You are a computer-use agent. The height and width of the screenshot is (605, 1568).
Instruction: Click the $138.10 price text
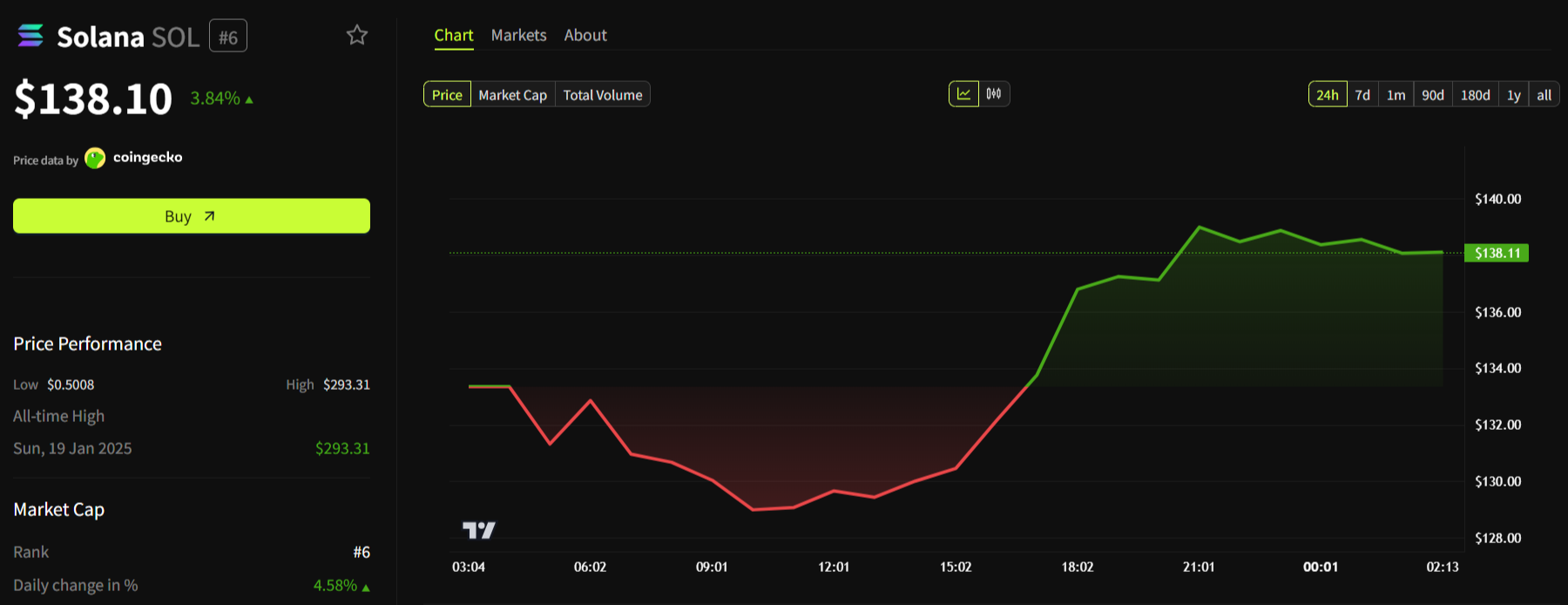tap(93, 99)
